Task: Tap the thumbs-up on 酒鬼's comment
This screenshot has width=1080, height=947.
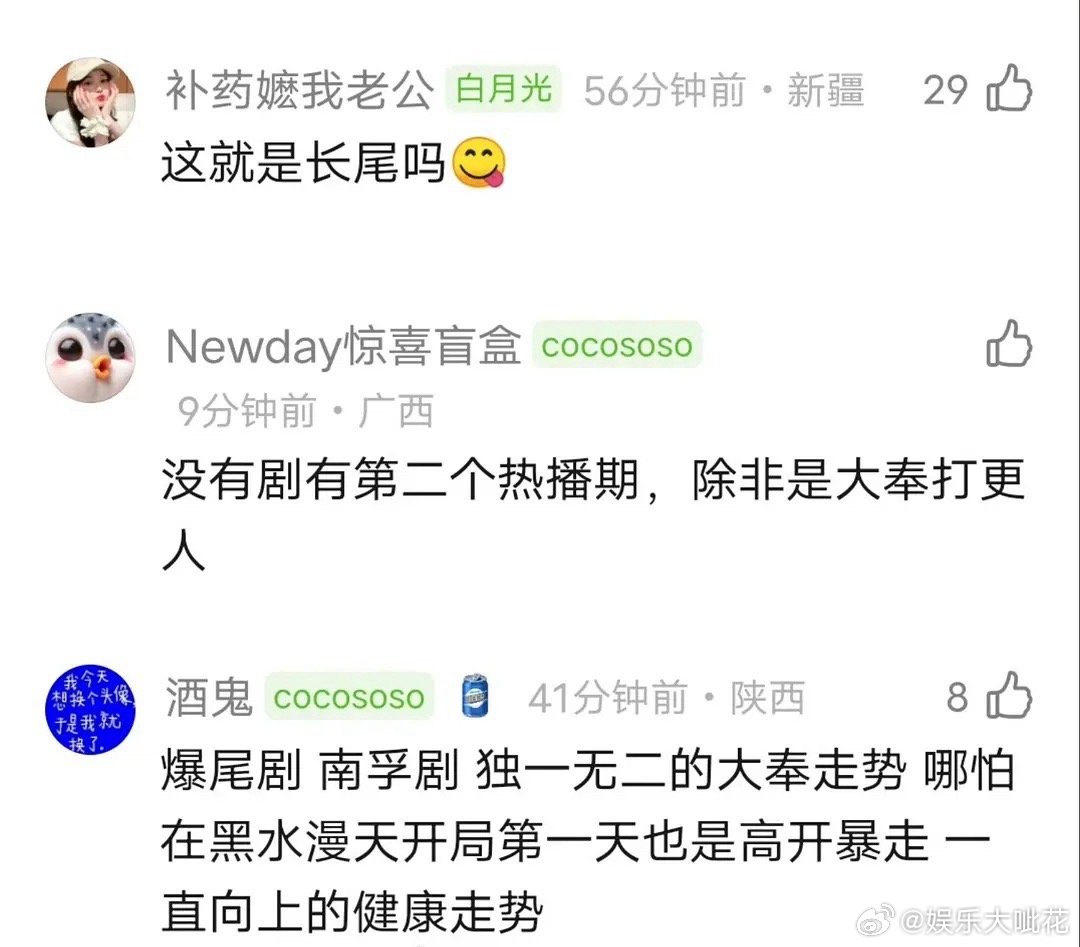Action: 1009,696
